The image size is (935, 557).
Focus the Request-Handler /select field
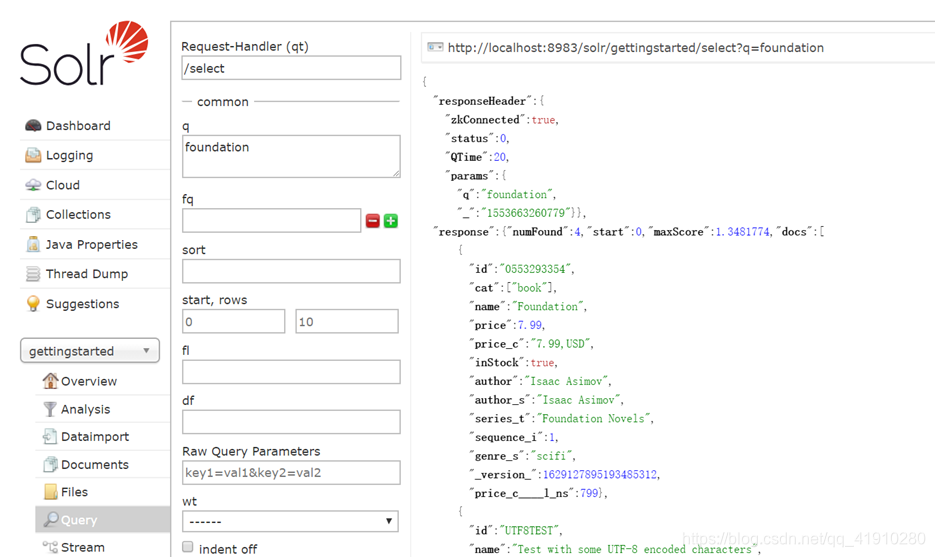tap(291, 68)
